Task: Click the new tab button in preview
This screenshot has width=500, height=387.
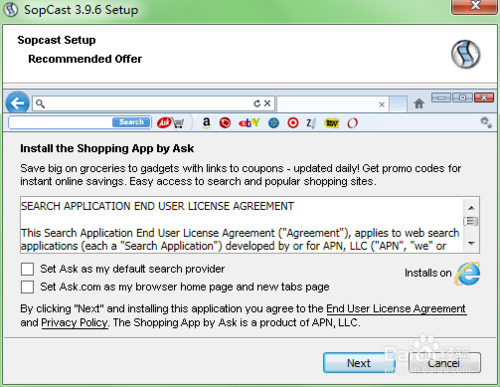Action: tap(398, 104)
